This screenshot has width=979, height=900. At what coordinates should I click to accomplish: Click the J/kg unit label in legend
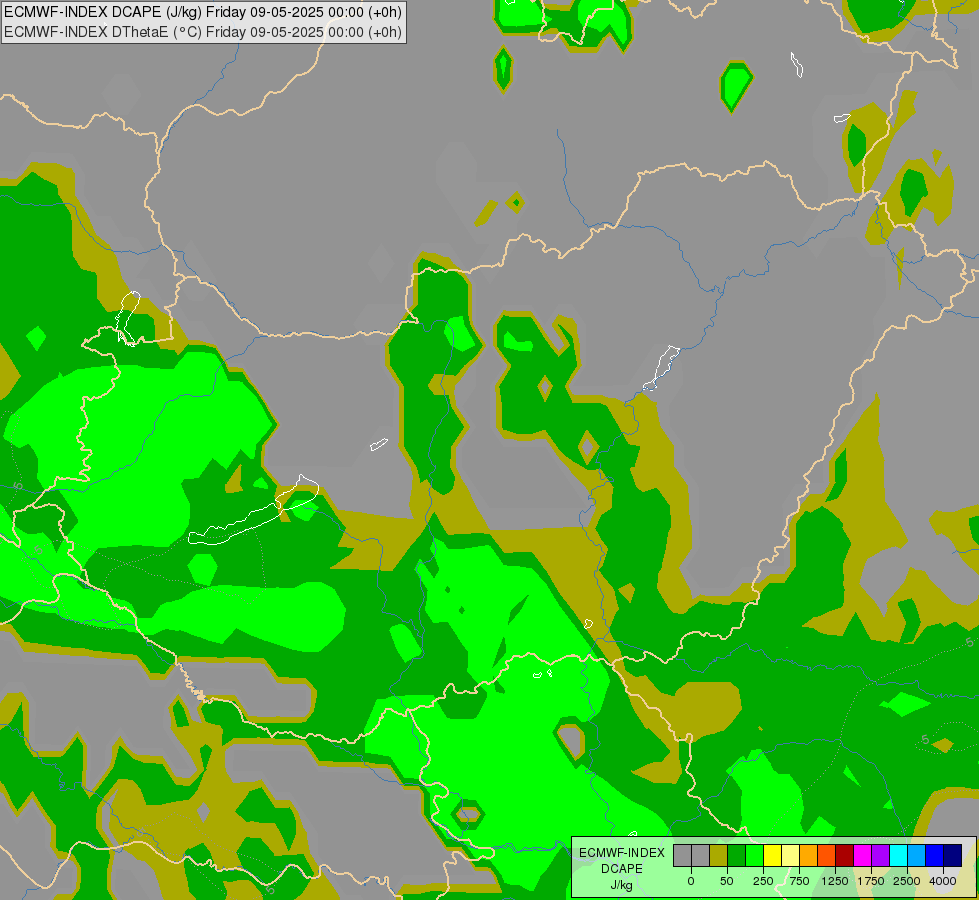tap(622, 886)
